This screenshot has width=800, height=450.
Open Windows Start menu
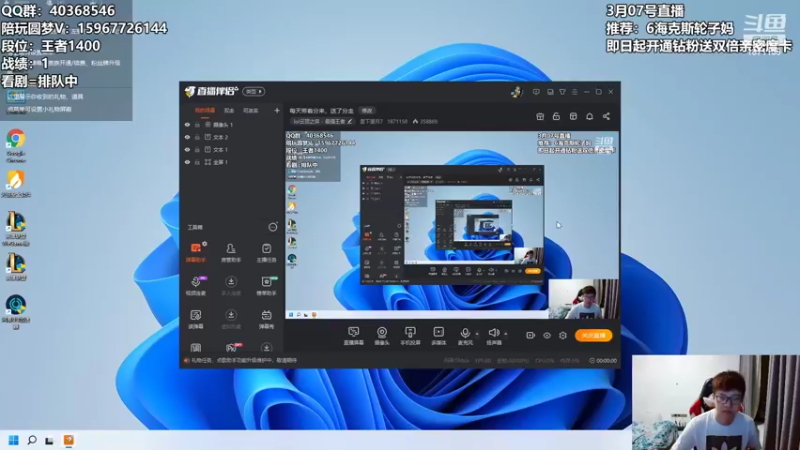(14, 440)
